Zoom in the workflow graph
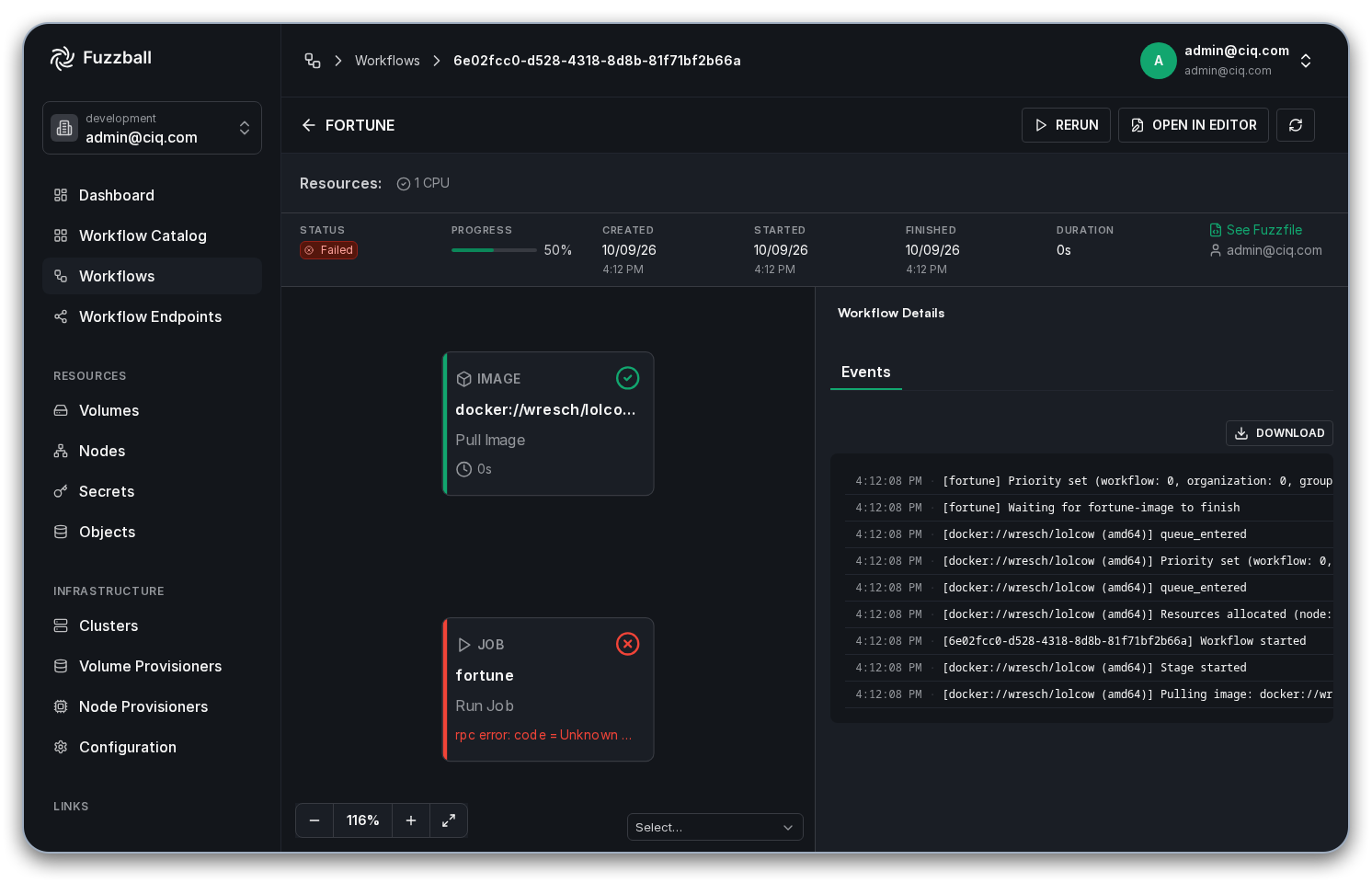The width and height of the screenshot is (1372, 883). tap(411, 820)
